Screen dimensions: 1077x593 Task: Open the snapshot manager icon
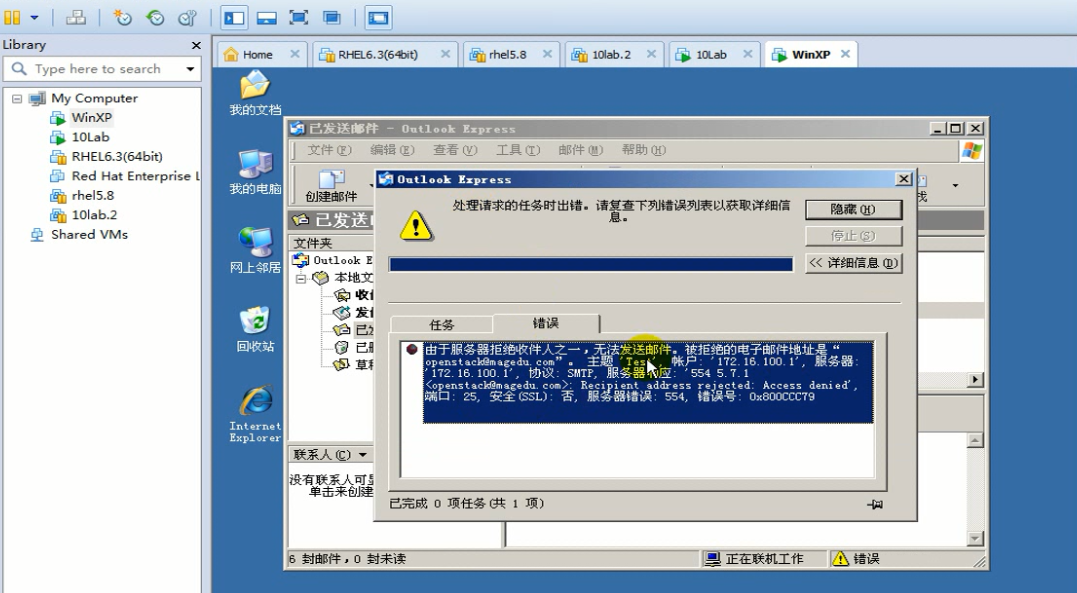pyautogui.click(x=188, y=17)
